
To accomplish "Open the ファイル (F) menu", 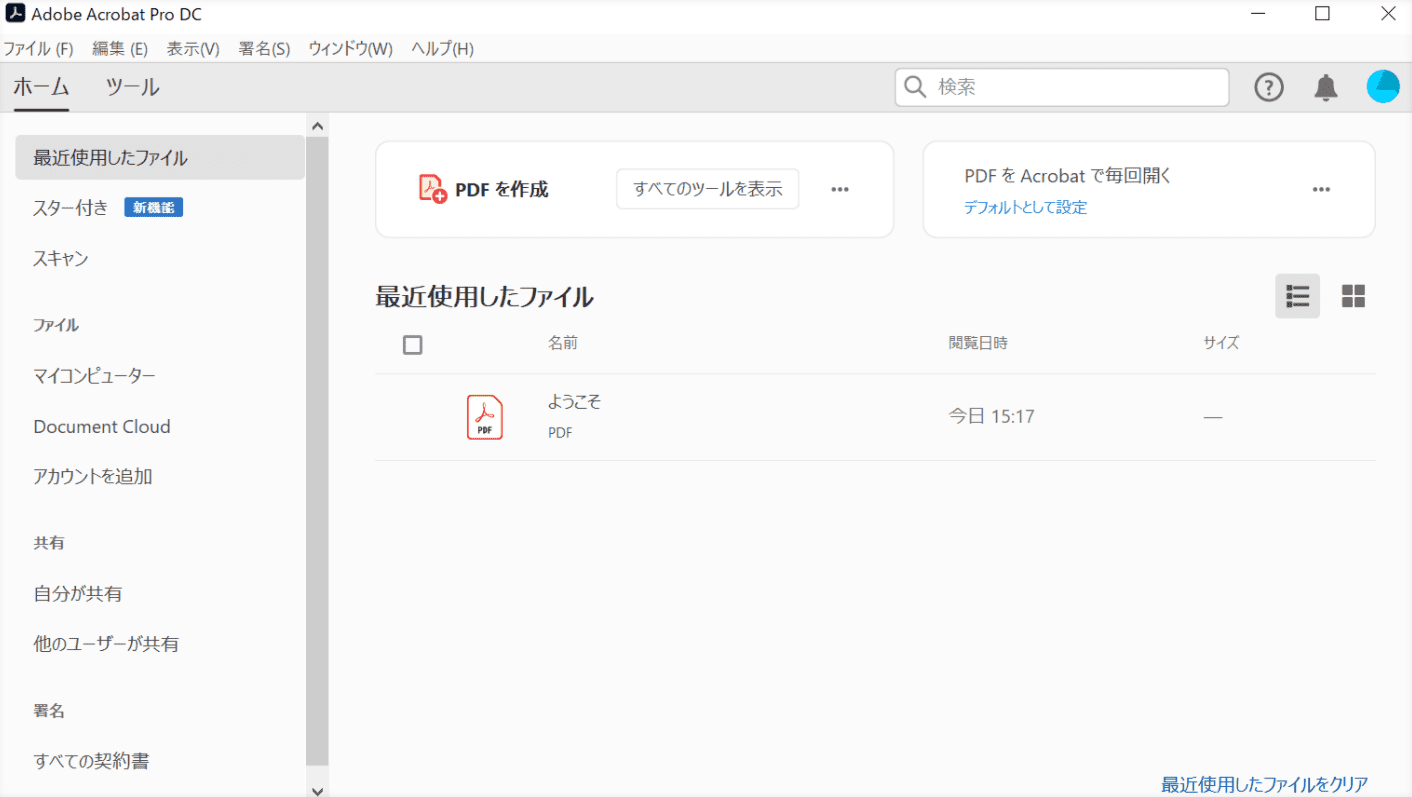I will pyautogui.click(x=38, y=49).
